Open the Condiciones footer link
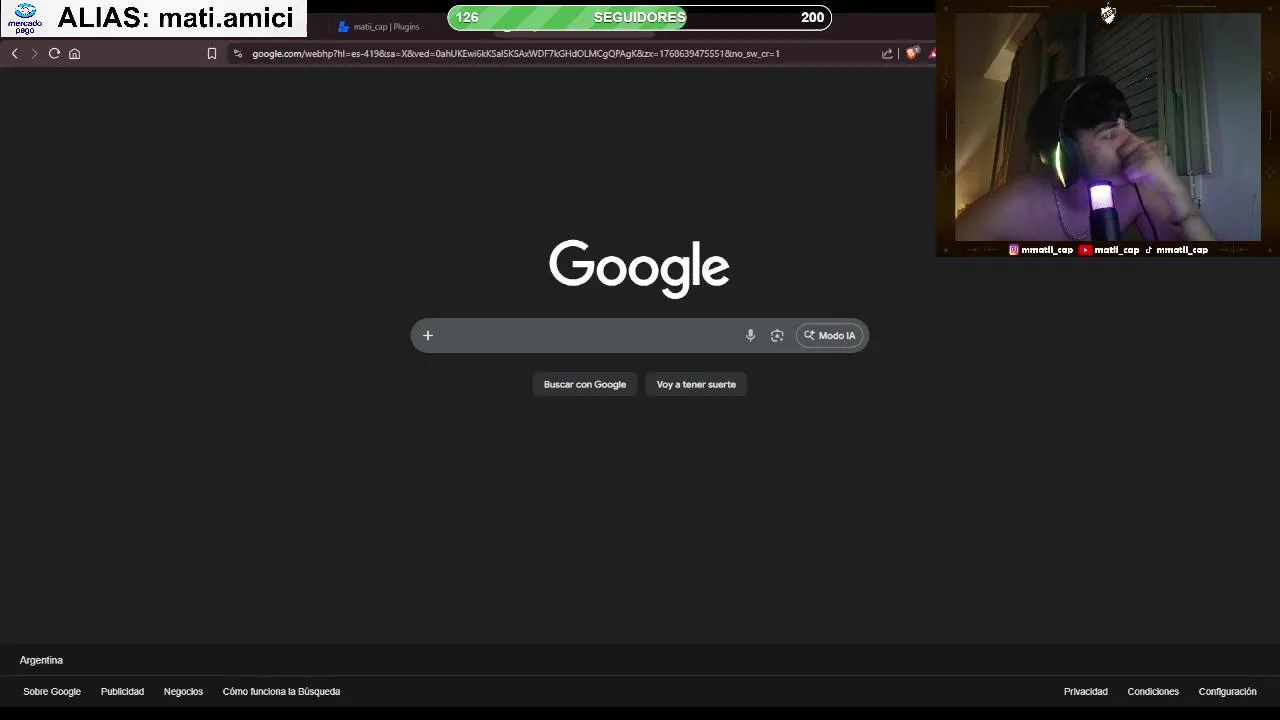 [x=1153, y=691]
